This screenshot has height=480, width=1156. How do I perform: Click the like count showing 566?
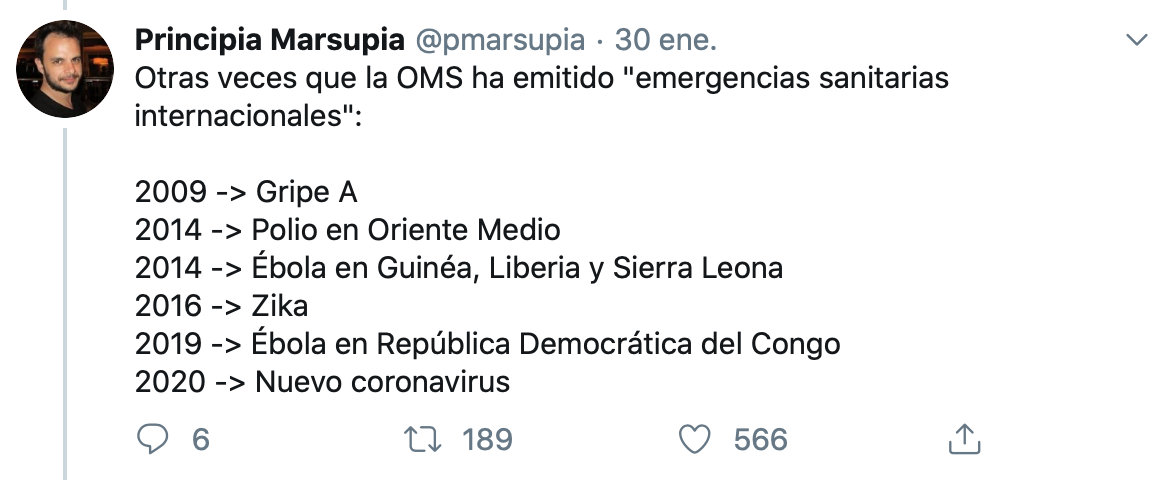760,439
